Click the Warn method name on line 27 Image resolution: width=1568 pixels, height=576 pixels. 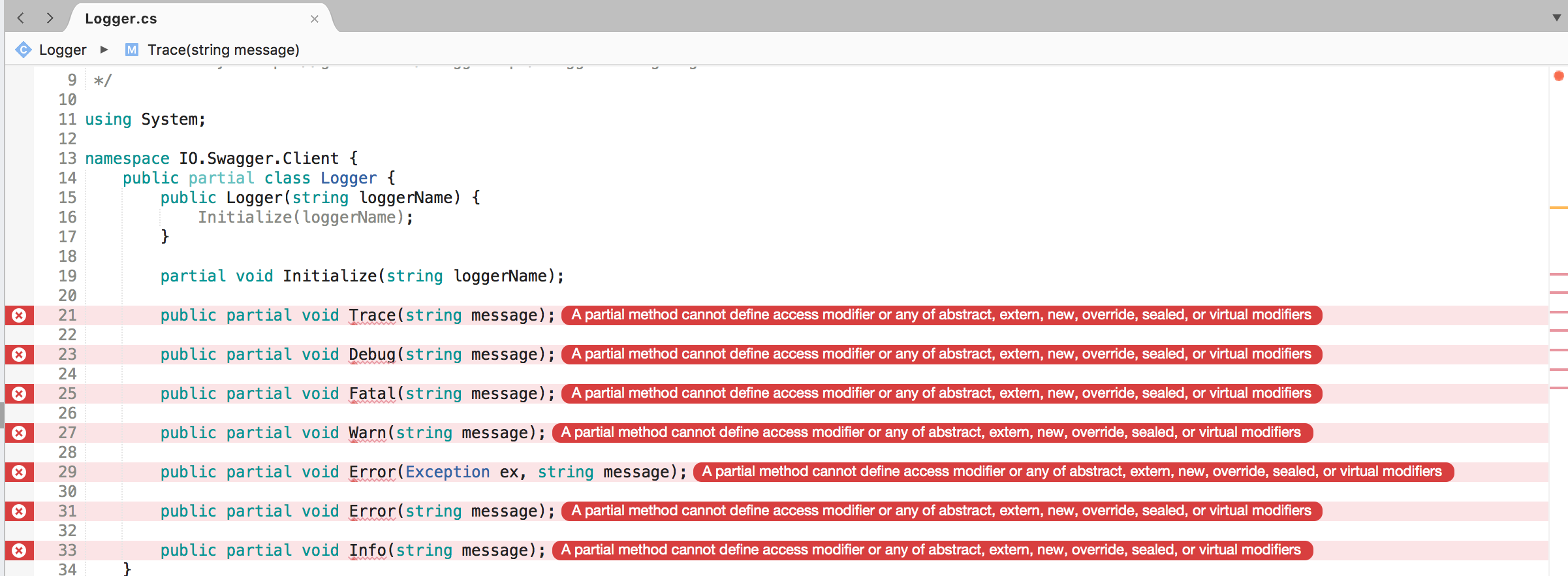coord(368,433)
